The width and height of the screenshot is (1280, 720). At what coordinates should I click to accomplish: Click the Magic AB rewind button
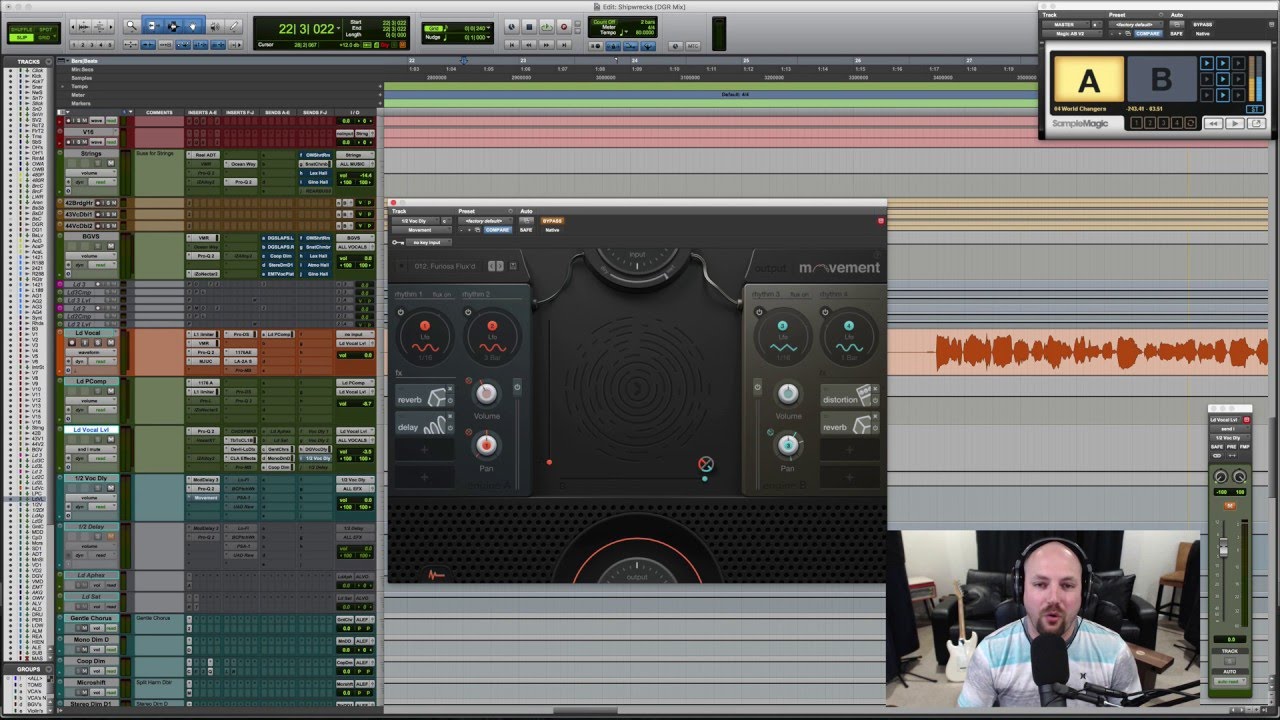pyautogui.click(x=1213, y=123)
